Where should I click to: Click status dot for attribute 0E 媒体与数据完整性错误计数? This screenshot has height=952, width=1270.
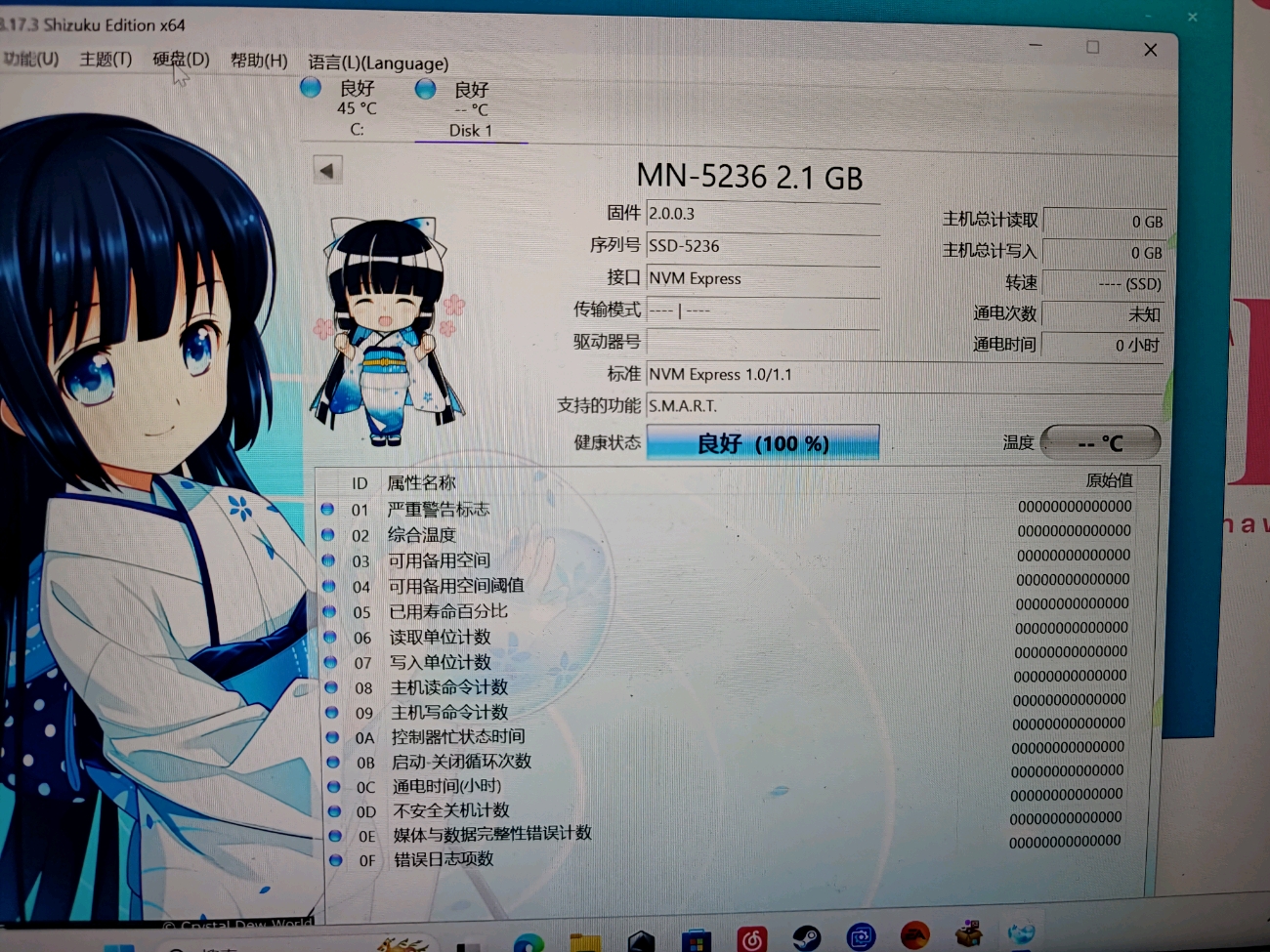[x=335, y=835]
